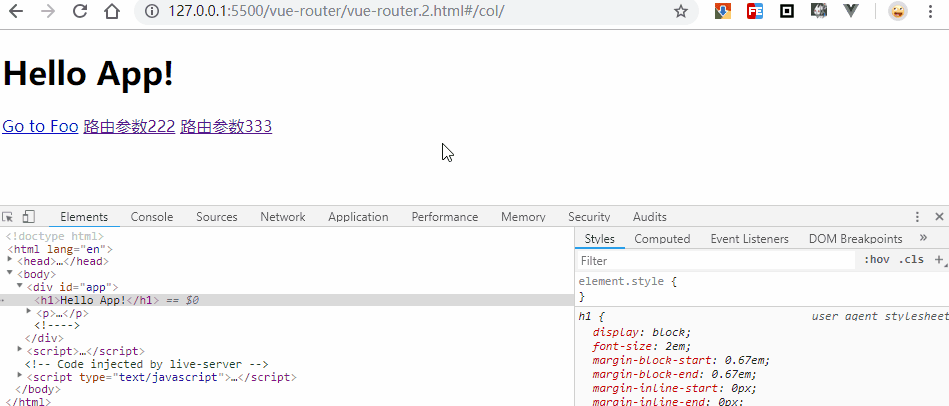Select the DOM Breakpoints sidebar tab
This screenshot has height=406, width=949.
pyautogui.click(x=855, y=238)
